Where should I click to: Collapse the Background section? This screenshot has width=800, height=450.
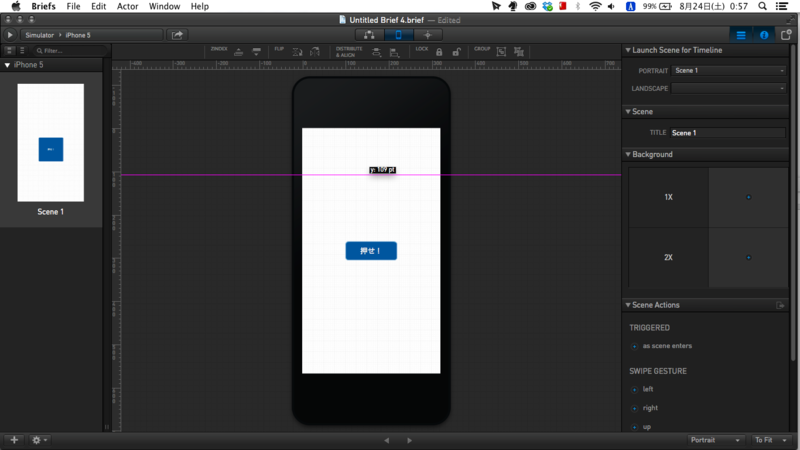click(x=628, y=154)
